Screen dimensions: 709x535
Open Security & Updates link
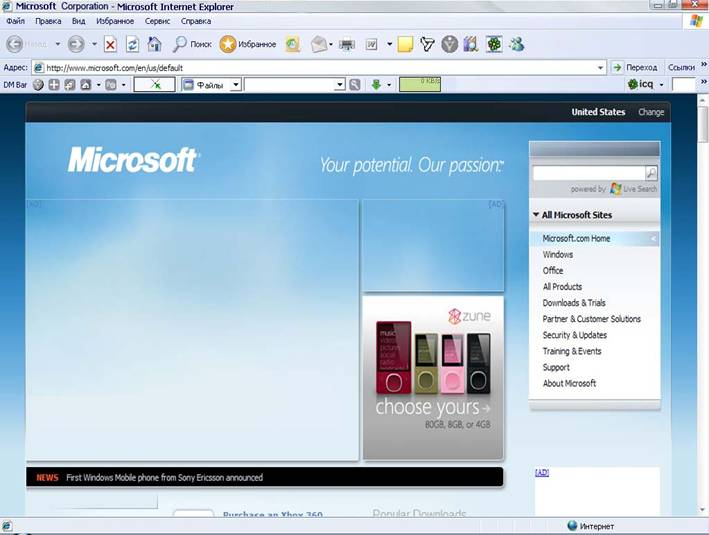(574, 335)
